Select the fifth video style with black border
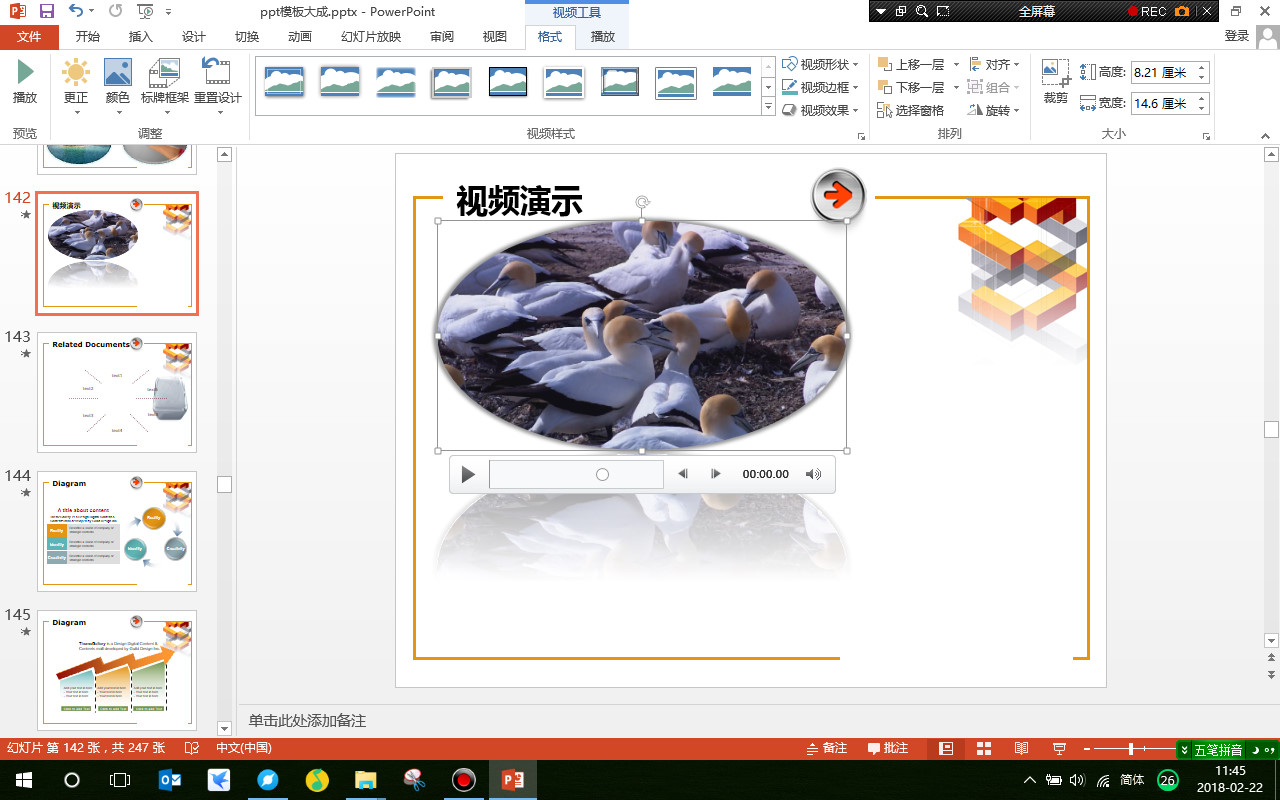This screenshot has height=800, width=1280. 508,82
